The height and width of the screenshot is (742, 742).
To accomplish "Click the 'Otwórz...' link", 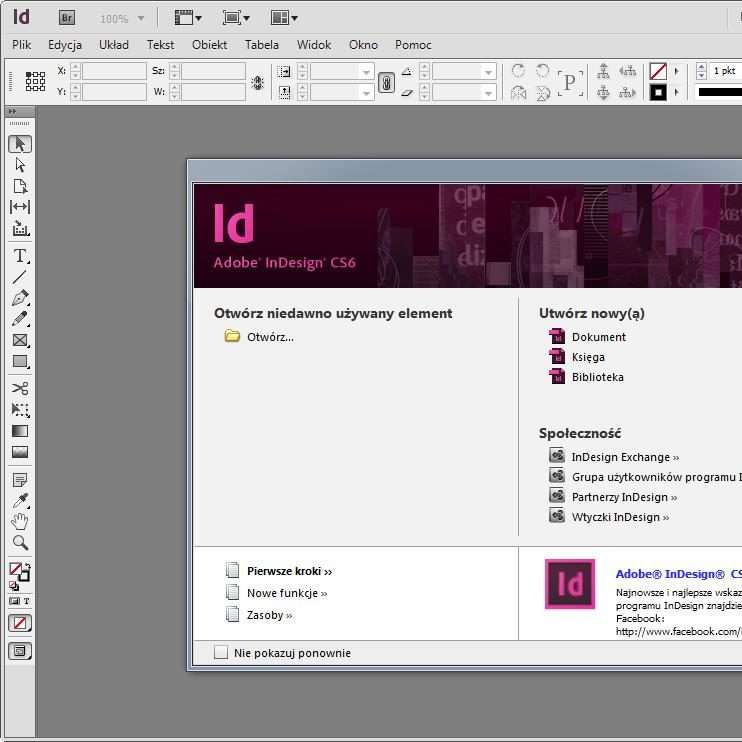I will tap(270, 337).
